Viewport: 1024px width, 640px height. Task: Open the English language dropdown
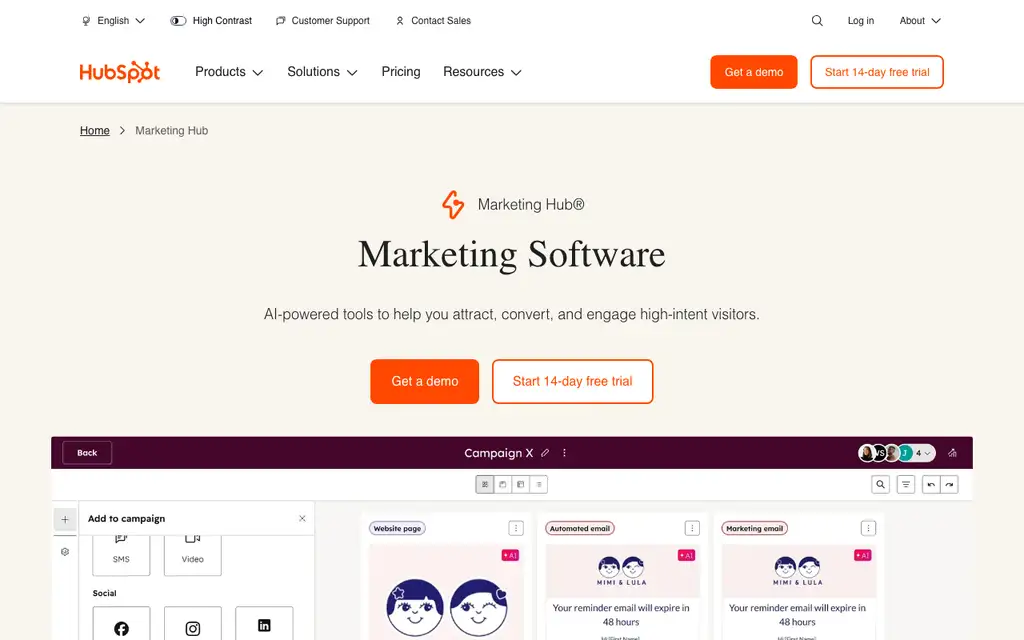pos(113,21)
